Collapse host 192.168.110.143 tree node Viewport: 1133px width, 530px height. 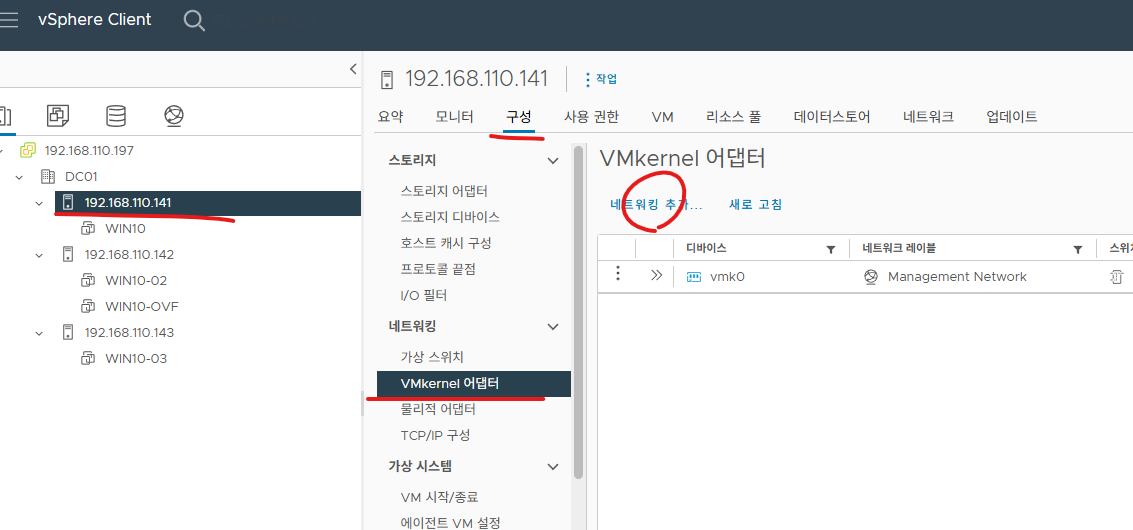point(40,333)
